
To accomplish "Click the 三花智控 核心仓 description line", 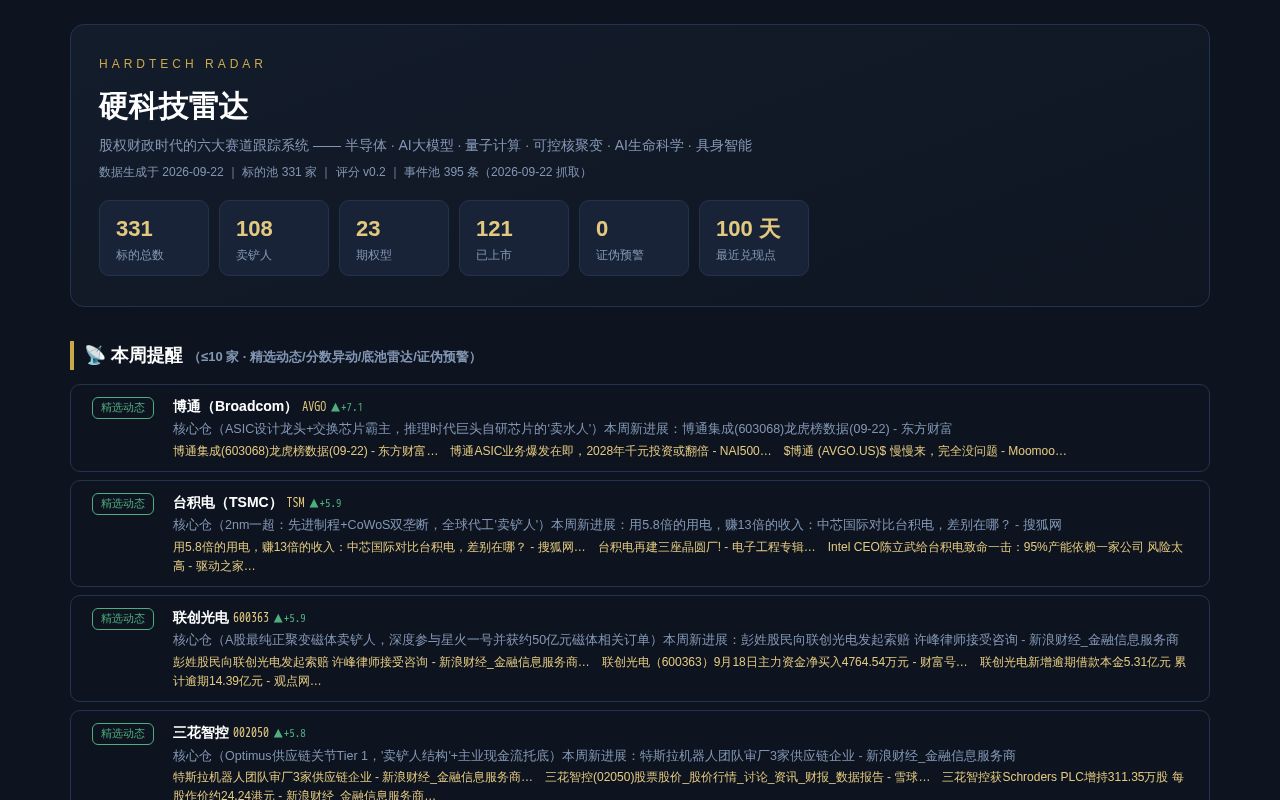I will [x=594, y=756].
